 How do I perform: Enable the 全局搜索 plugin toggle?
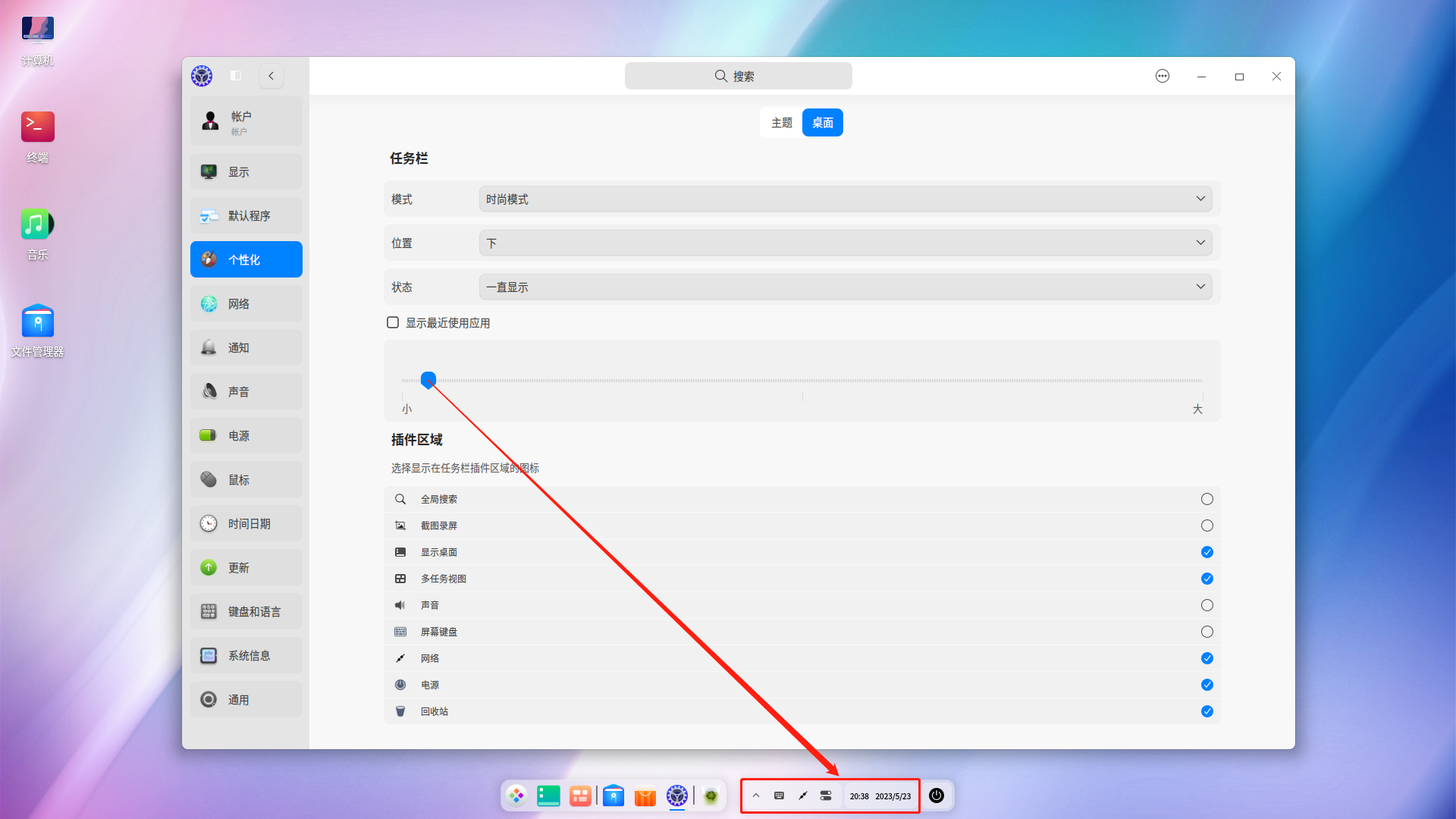coord(1207,499)
